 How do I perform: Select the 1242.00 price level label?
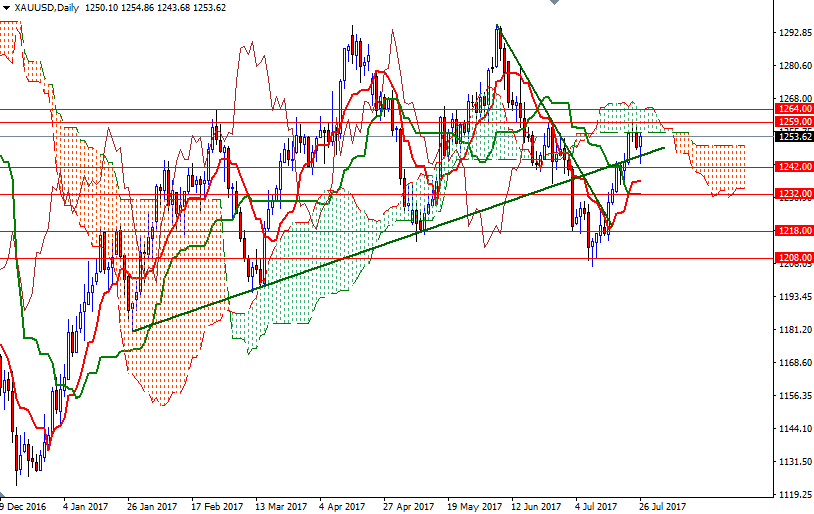pos(794,167)
